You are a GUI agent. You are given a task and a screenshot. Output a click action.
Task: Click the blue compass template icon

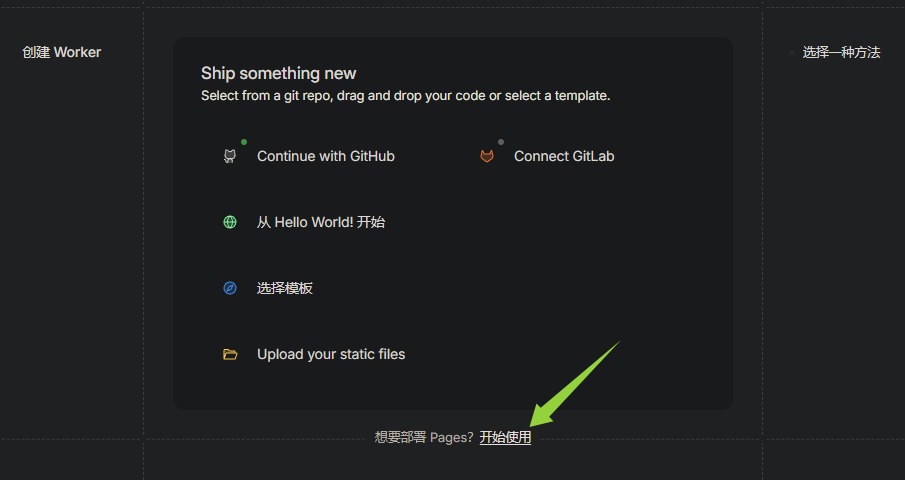230,288
